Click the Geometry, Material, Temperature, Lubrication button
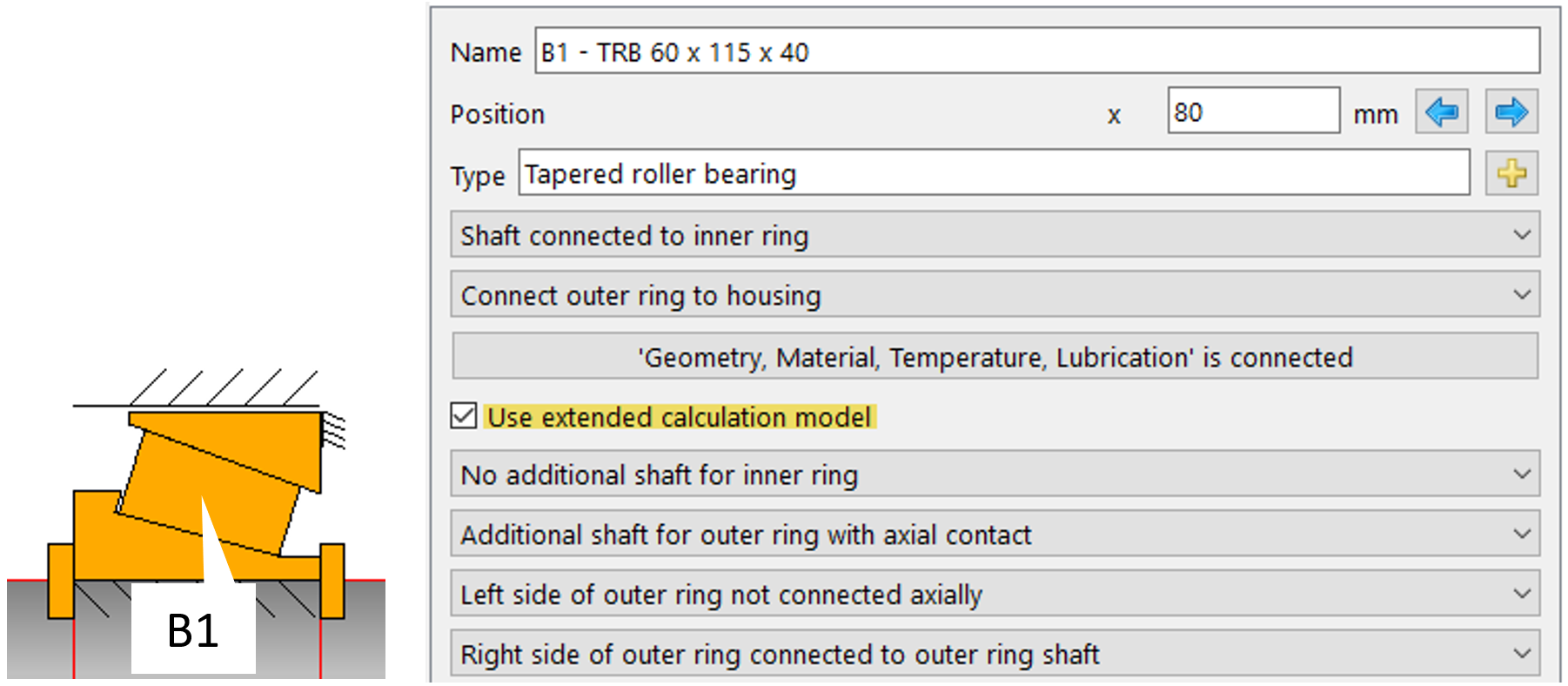The width and height of the screenshot is (1568, 686). [995, 357]
